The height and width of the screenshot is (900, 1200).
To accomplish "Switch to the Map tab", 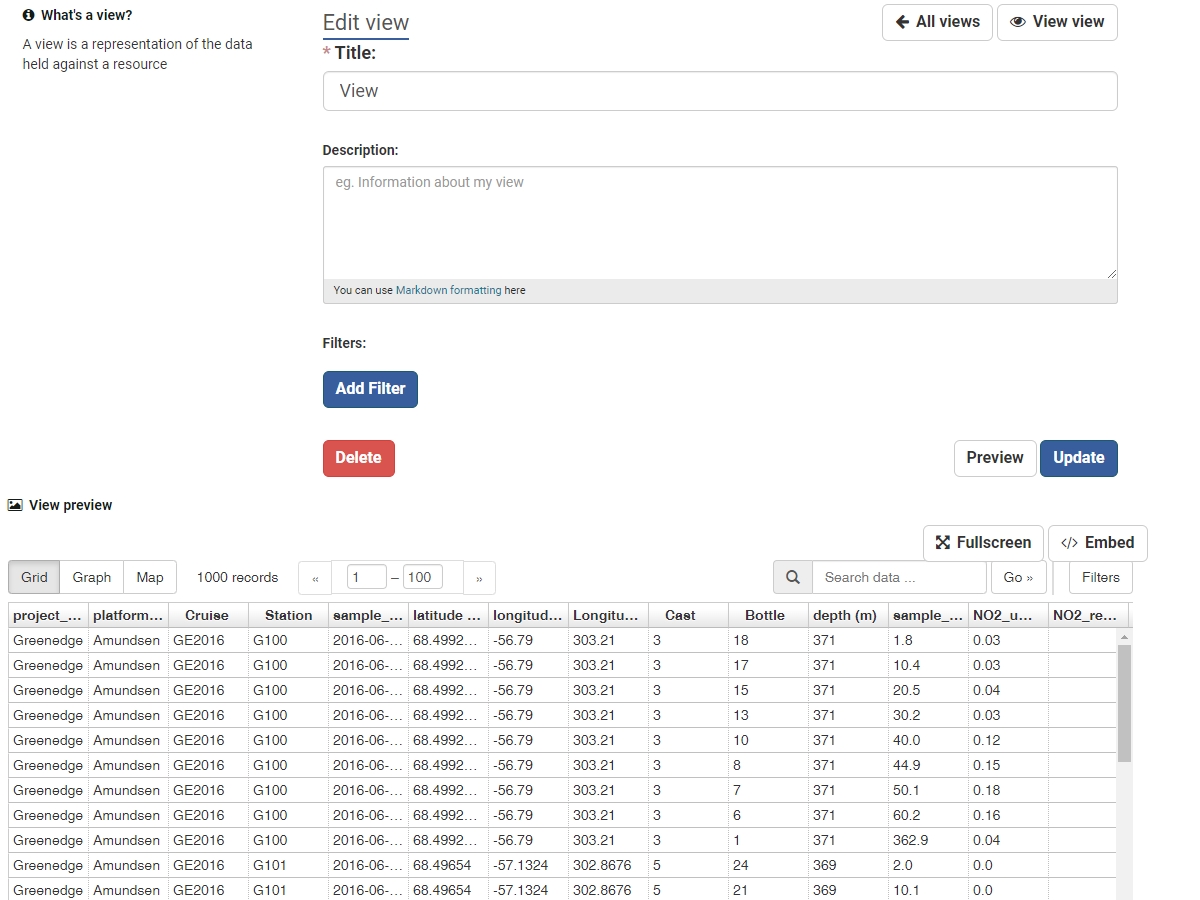I will (150, 577).
